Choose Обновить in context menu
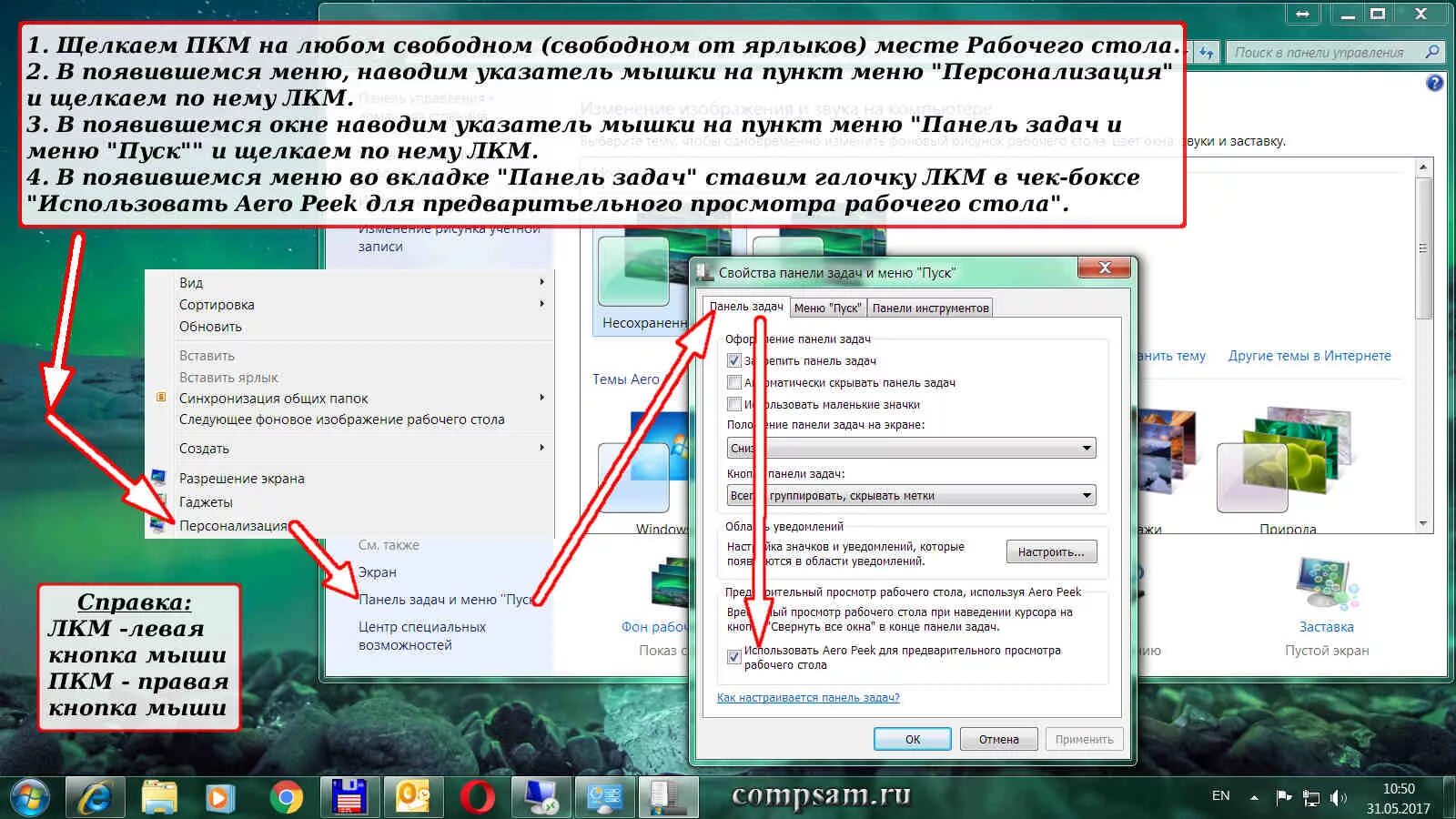This screenshot has width=1456, height=819. coord(210,326)
